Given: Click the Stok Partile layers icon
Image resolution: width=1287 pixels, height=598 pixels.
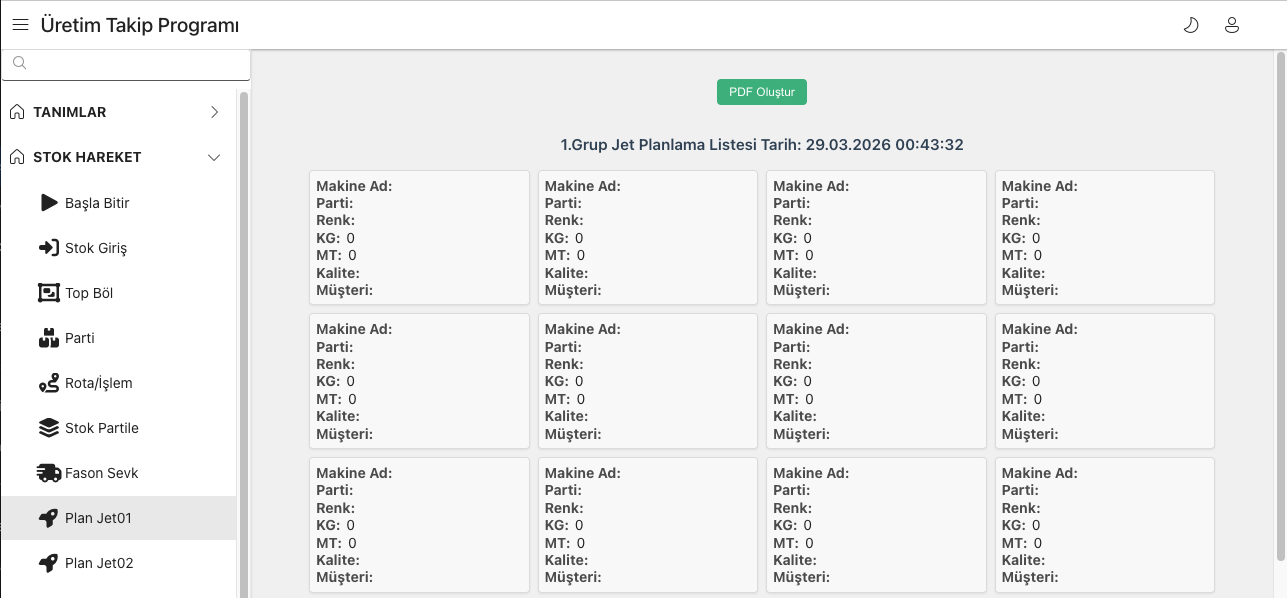Looking at the screenshot, I should [49, 428].
